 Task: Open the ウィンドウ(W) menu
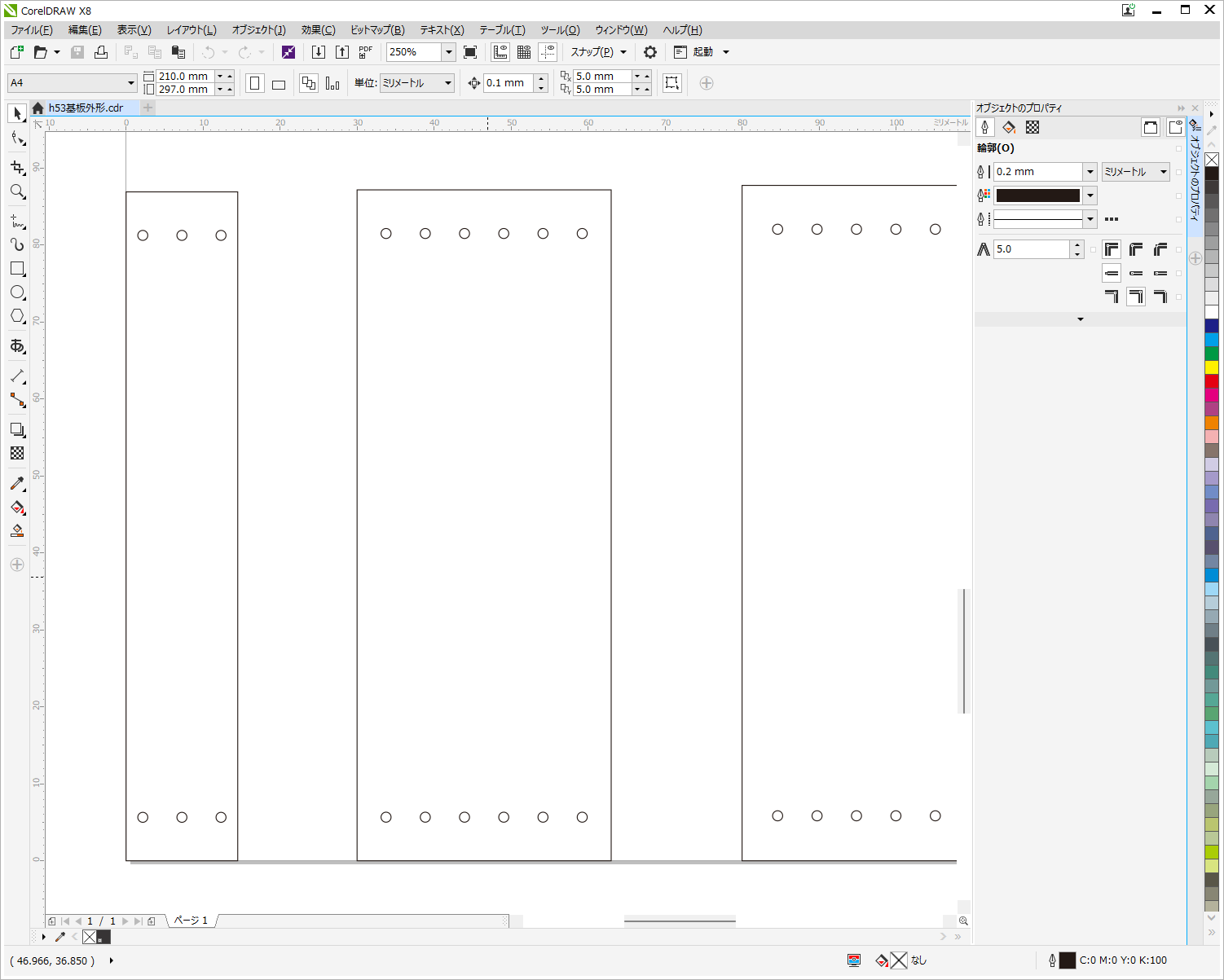pos(621,30)
